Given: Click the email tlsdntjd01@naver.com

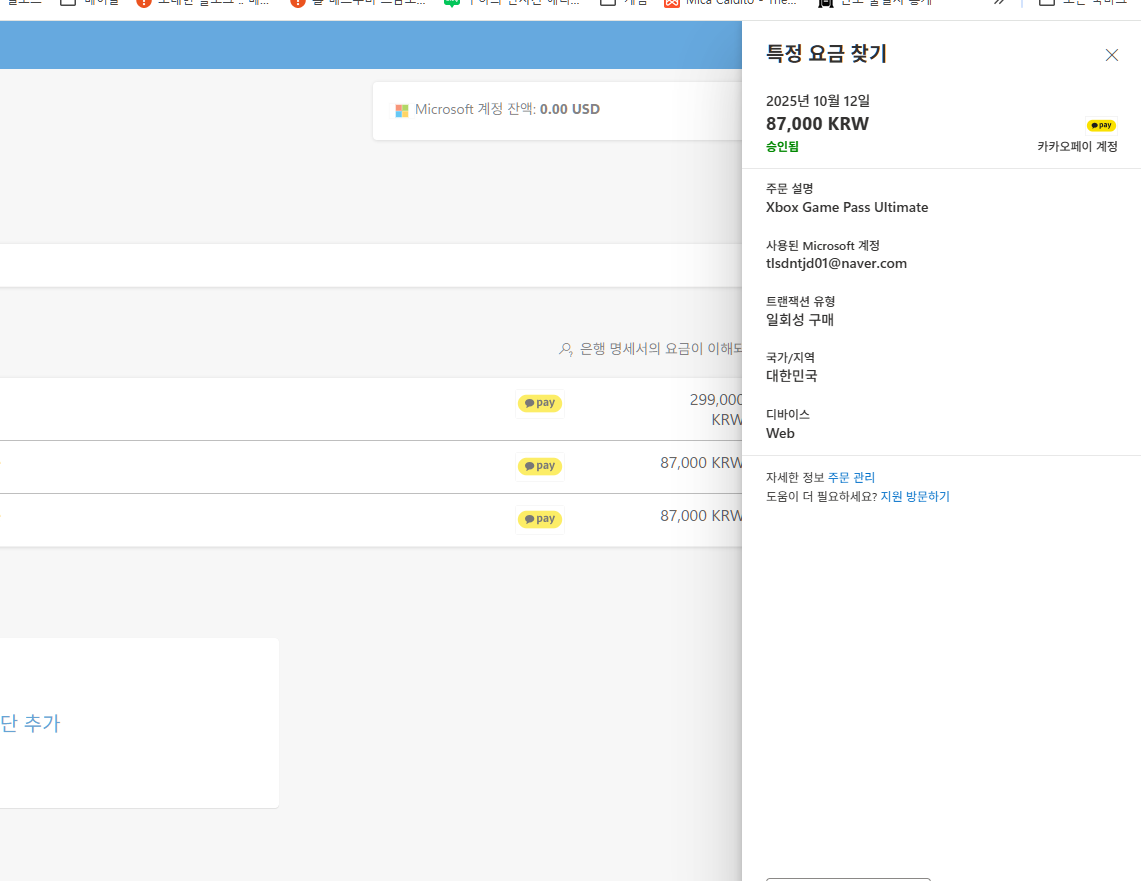Looking at the screenshot, I should click(836, 263).
